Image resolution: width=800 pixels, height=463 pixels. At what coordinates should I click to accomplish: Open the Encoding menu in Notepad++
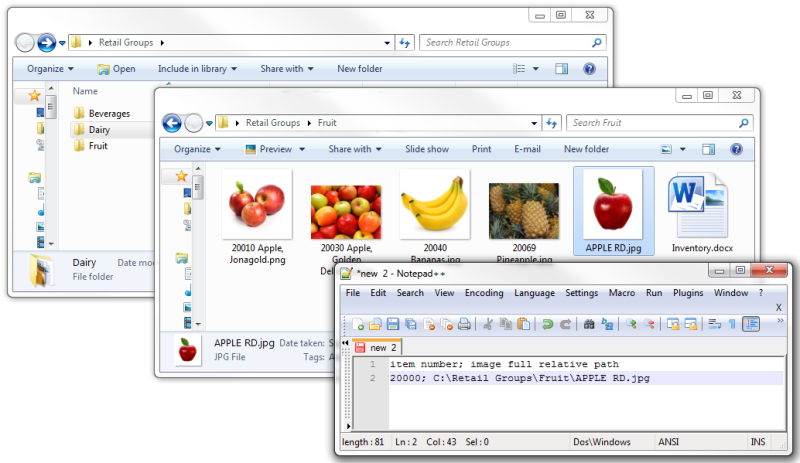[x=484, y=293]
